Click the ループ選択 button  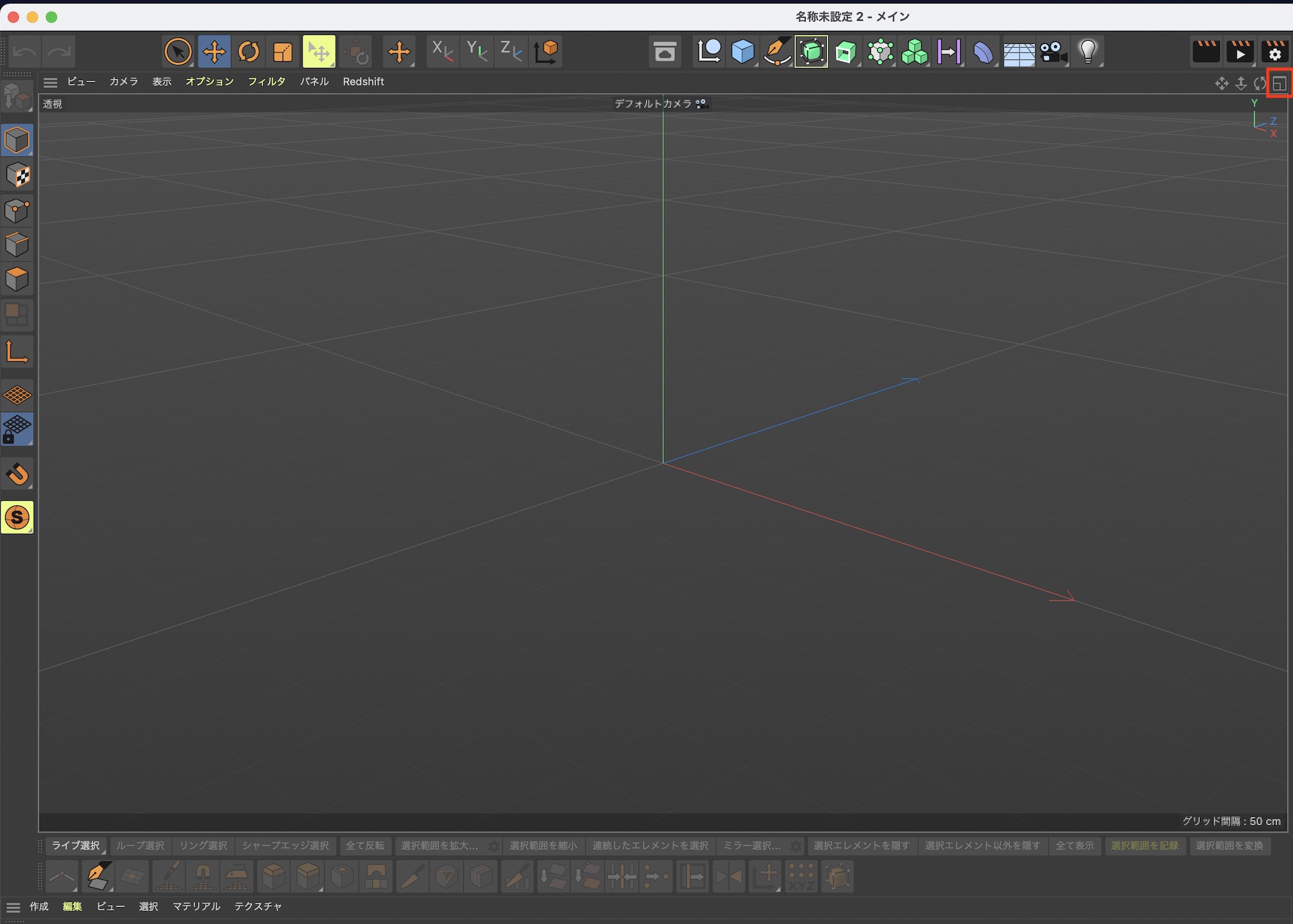(140, 846)
